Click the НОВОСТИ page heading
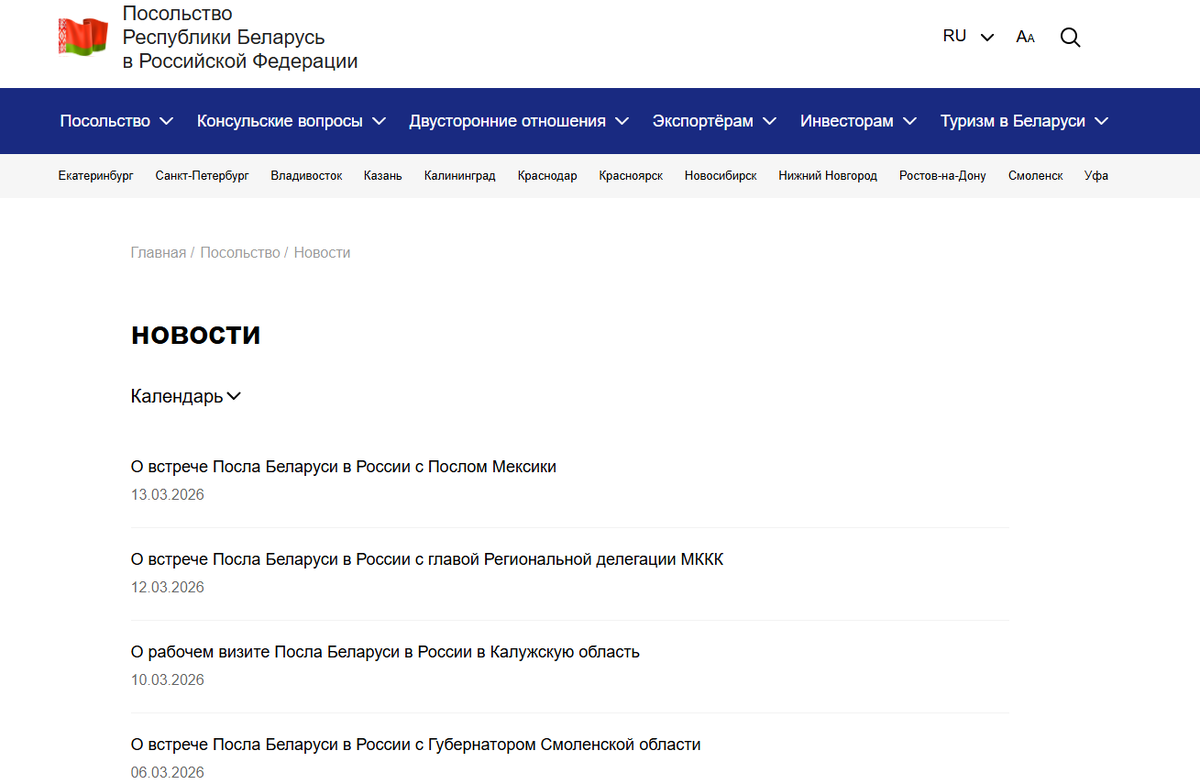 196,335
